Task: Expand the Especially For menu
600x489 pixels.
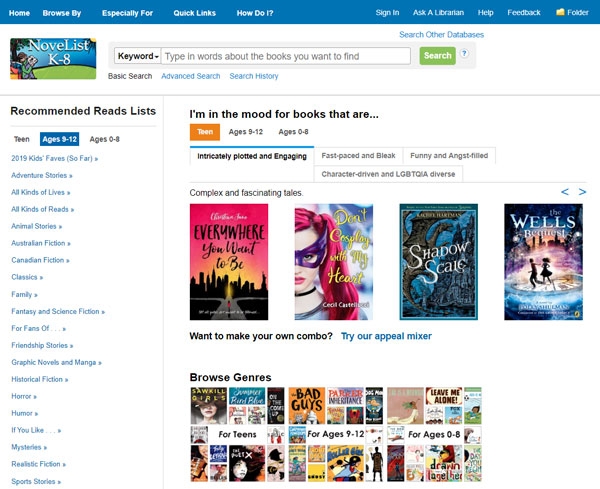Action: point(127,13)
